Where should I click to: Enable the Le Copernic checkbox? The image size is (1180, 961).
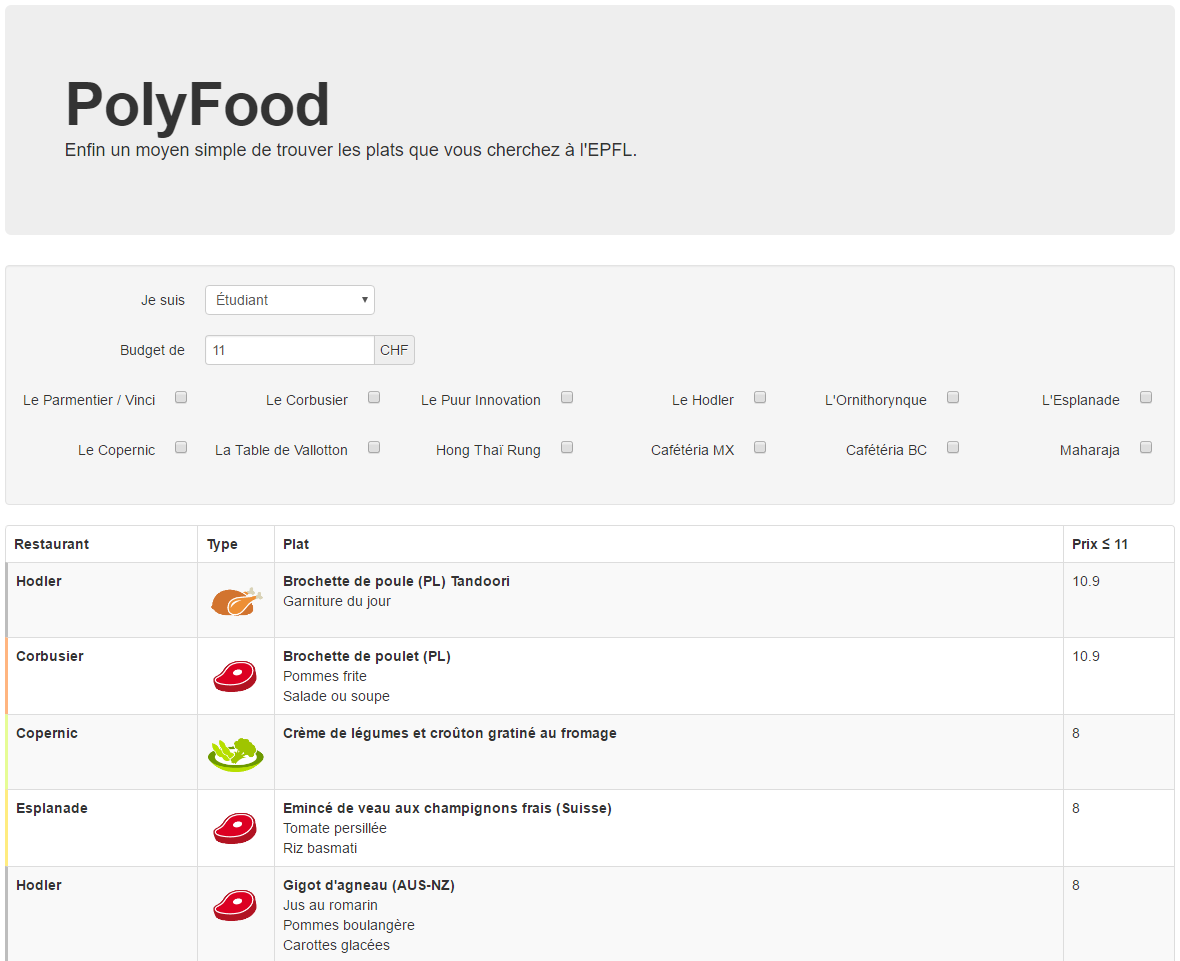pos(181,447)
